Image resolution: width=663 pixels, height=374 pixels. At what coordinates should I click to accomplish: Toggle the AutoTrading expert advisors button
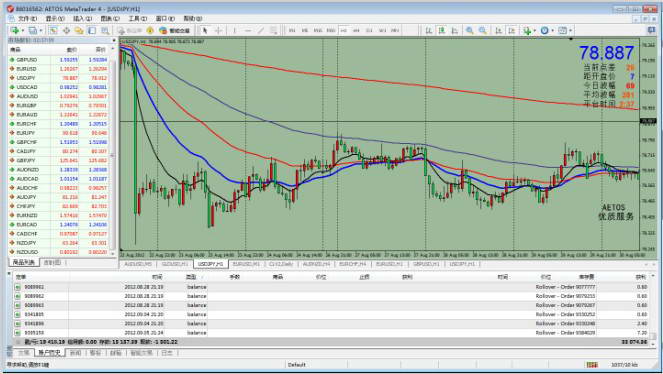click(175, 30)
